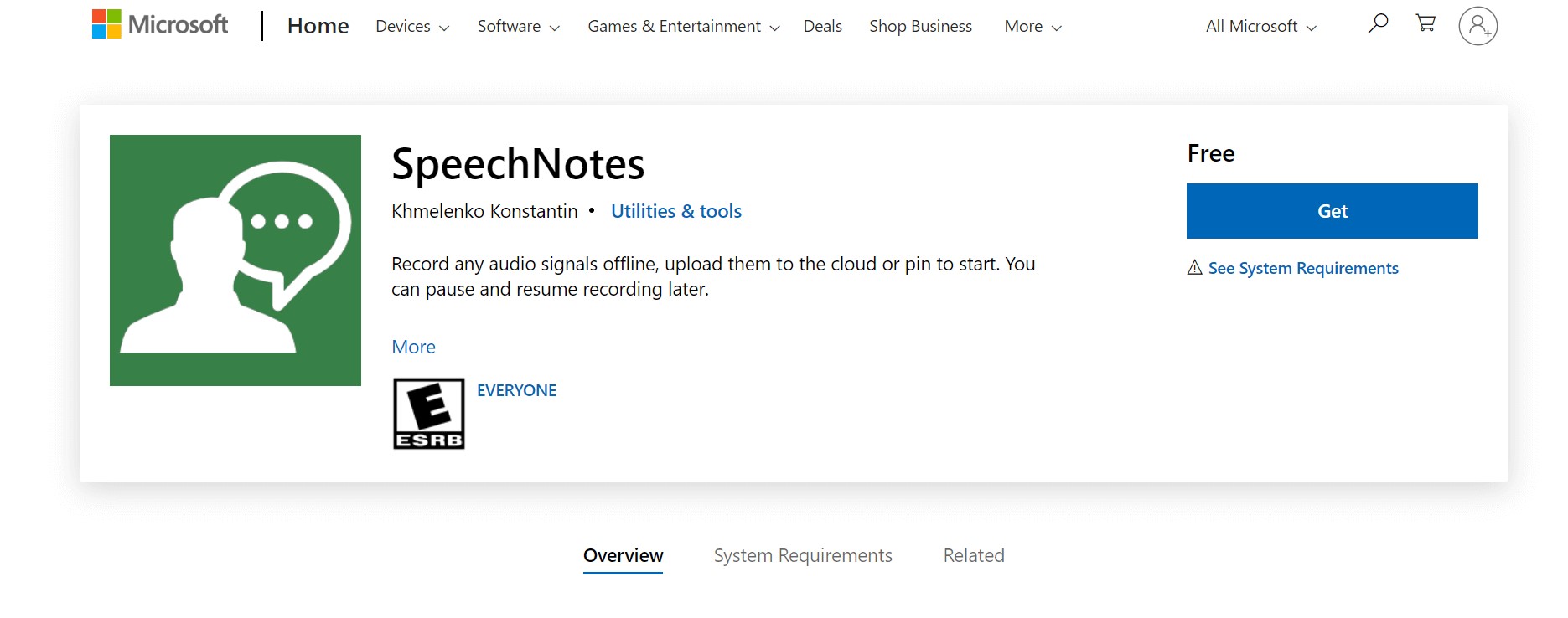Expand the Devices dropdown menu

coord(412,27)
